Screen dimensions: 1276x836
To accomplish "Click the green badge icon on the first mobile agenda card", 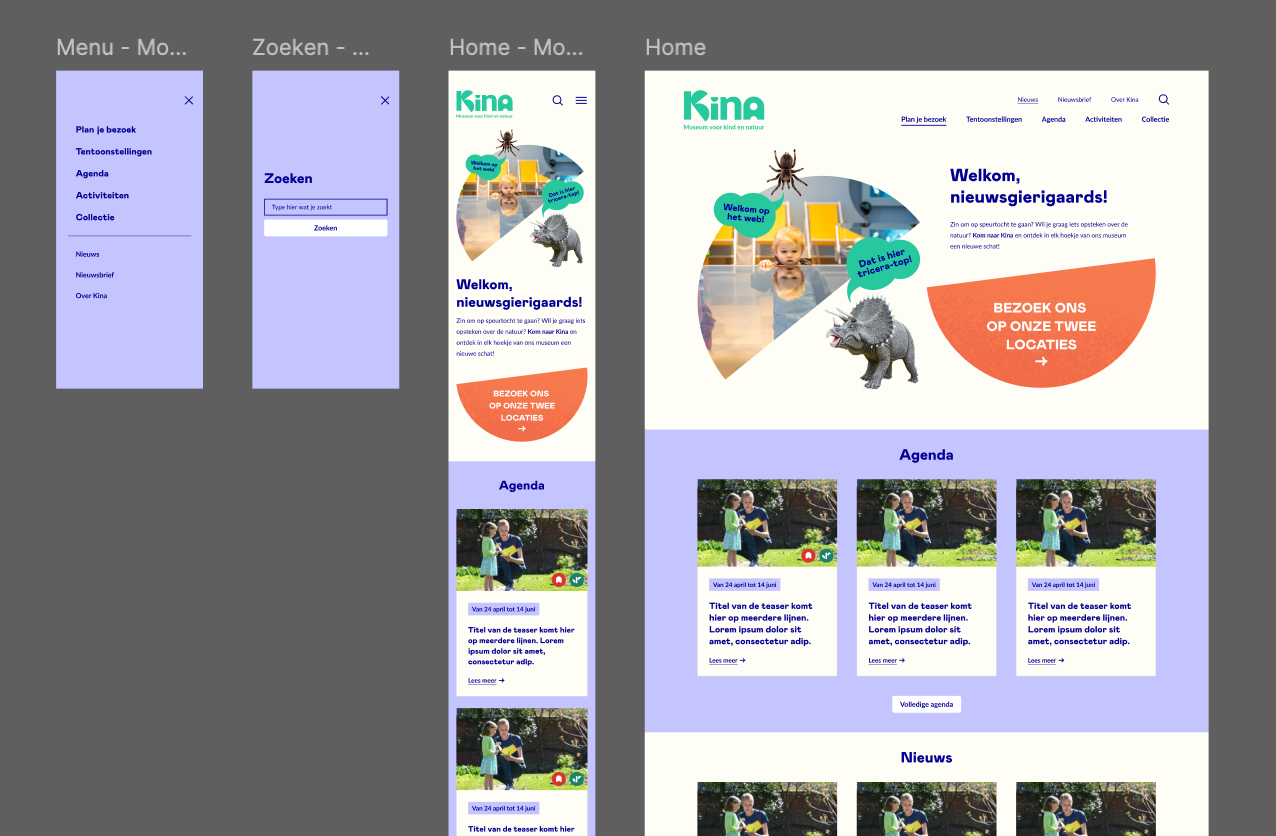I will 576,579.
